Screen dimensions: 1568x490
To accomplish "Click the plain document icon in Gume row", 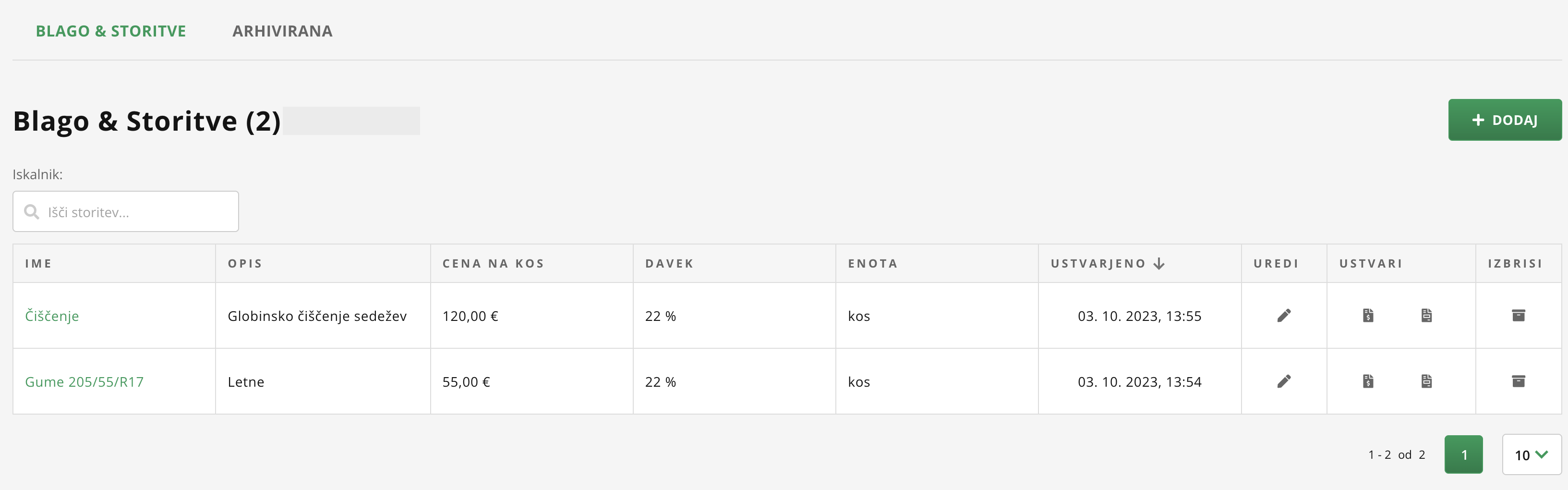I will point(1426,381).
